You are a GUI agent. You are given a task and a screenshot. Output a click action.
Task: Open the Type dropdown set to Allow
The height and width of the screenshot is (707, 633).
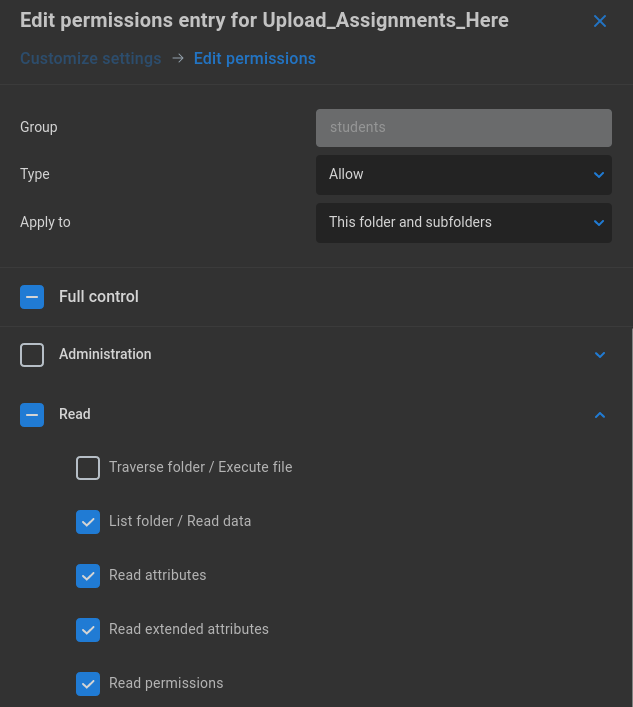[463, 175]
